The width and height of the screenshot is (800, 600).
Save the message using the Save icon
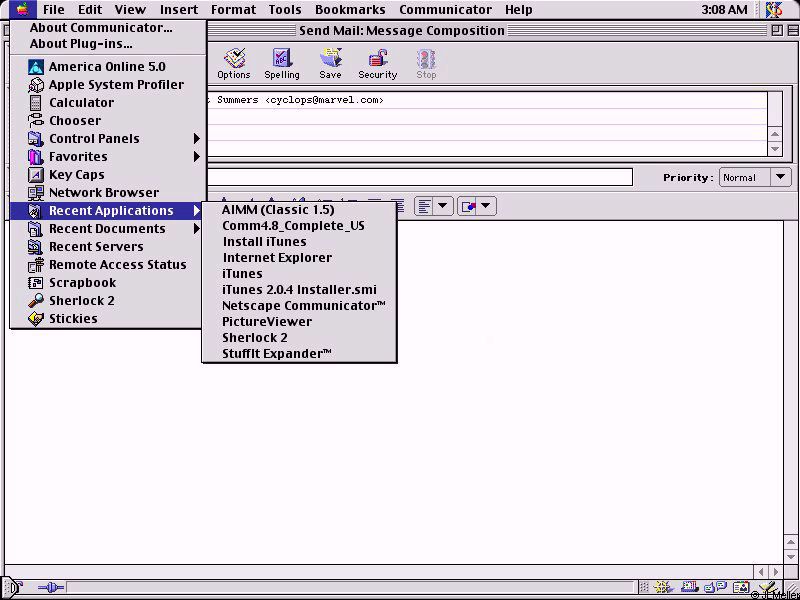click(x=330, y=64)
